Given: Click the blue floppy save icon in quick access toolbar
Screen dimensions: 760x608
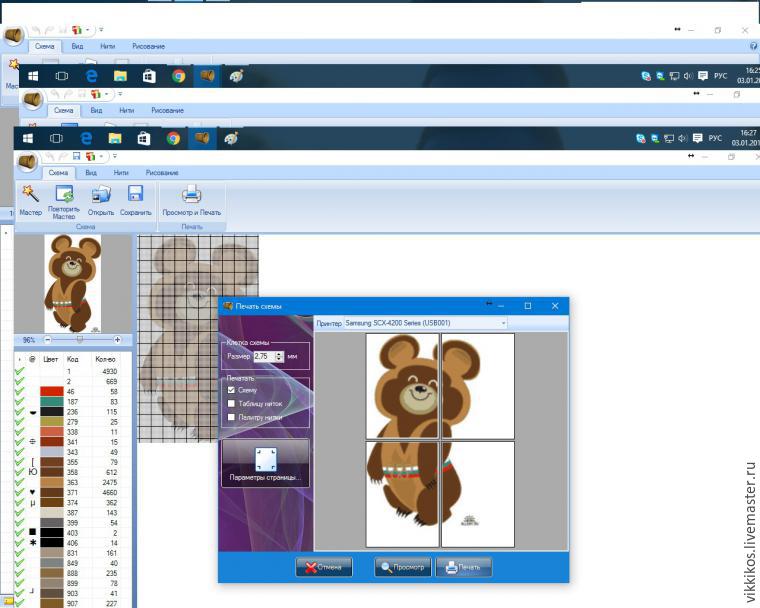Looking at the screenshot, I should [76, 156].
